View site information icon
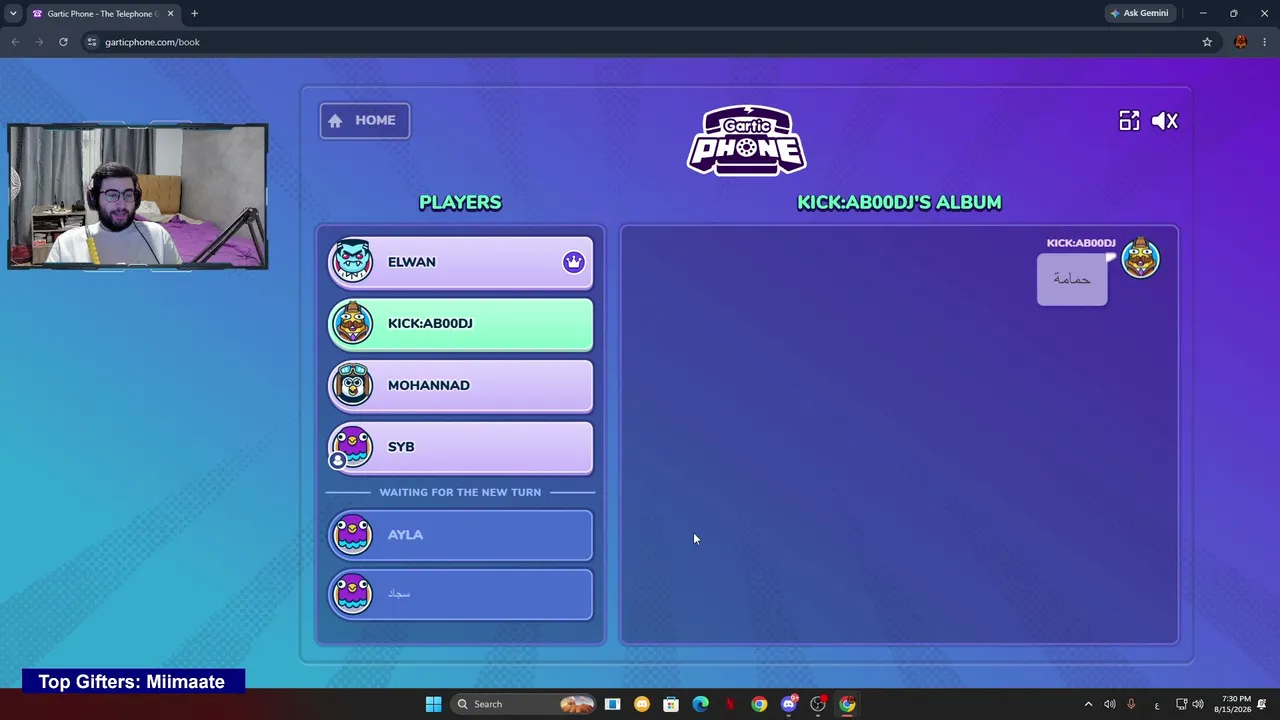The image size is (1280, 720). [91, 42]
